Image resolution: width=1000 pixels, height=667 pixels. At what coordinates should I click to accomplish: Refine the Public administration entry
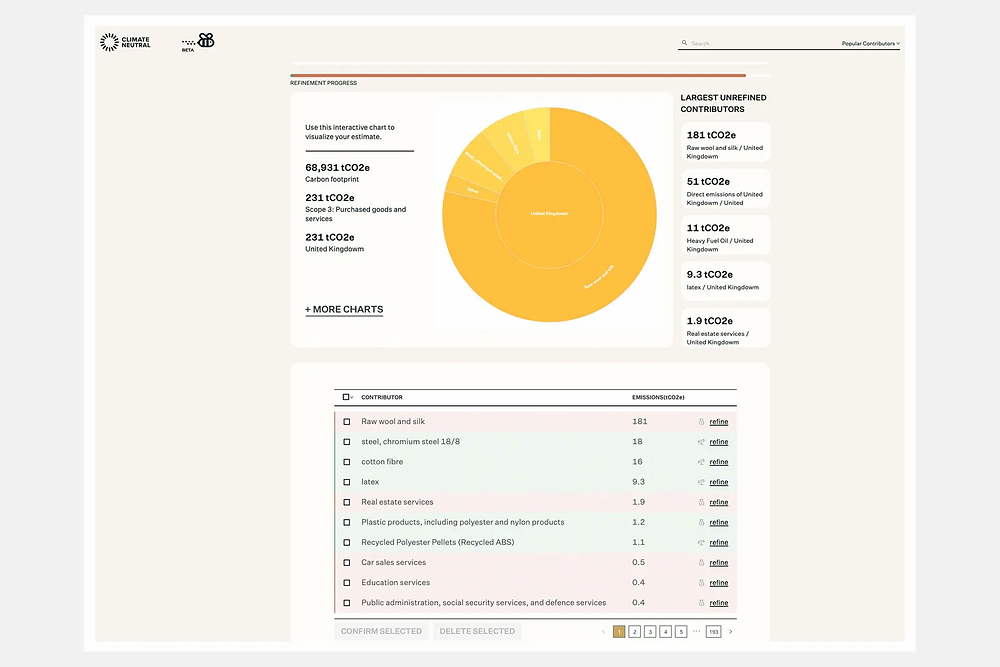coord(719,603)
